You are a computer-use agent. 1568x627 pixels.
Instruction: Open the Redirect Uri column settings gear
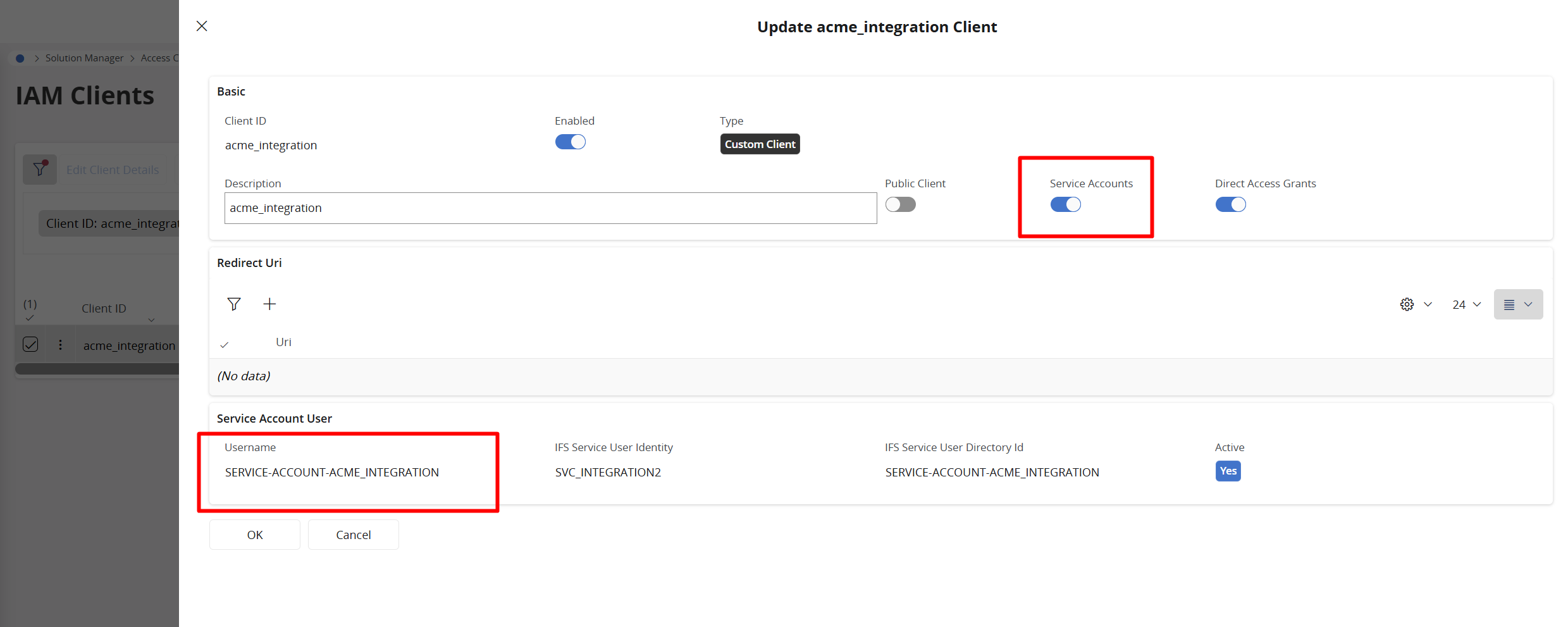point(1407,304)
